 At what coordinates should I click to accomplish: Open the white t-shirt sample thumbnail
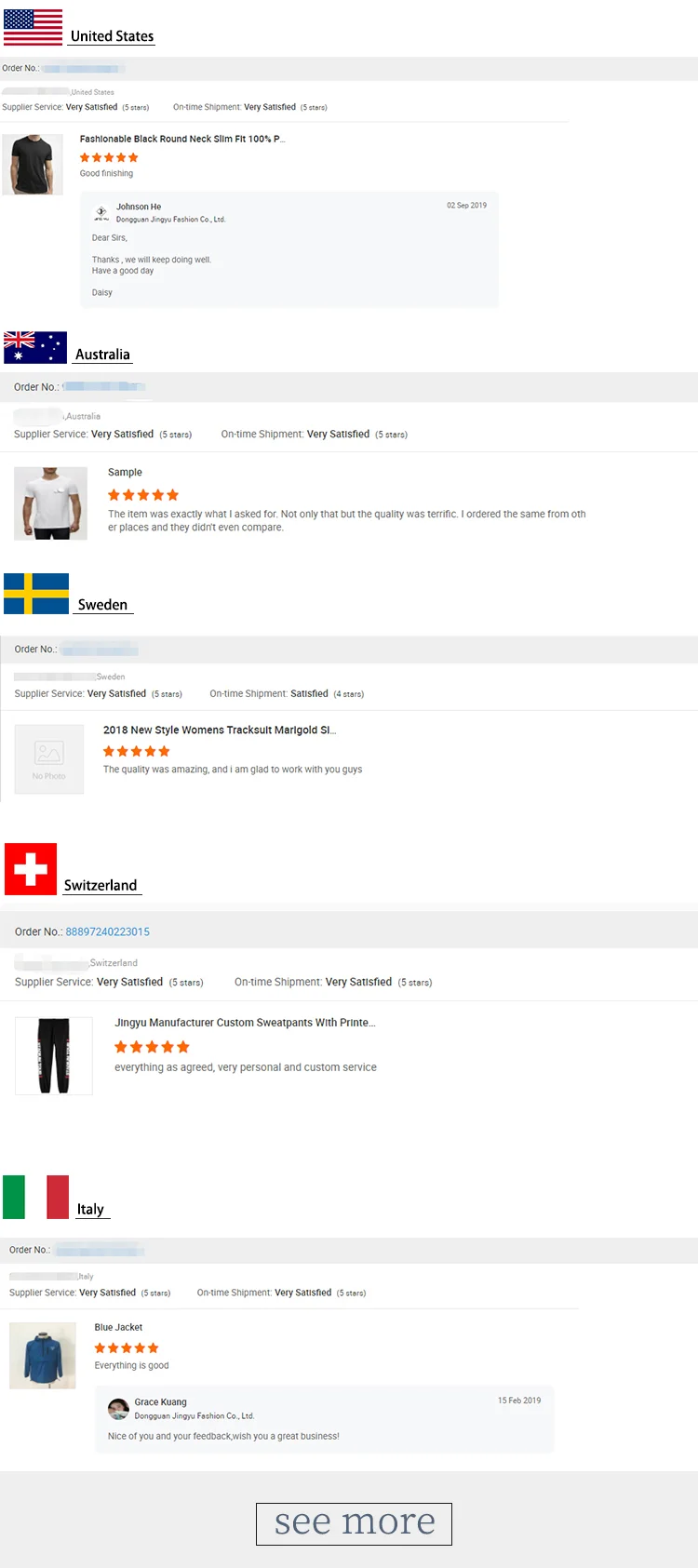pyautogui.click(x=50, y=503)
